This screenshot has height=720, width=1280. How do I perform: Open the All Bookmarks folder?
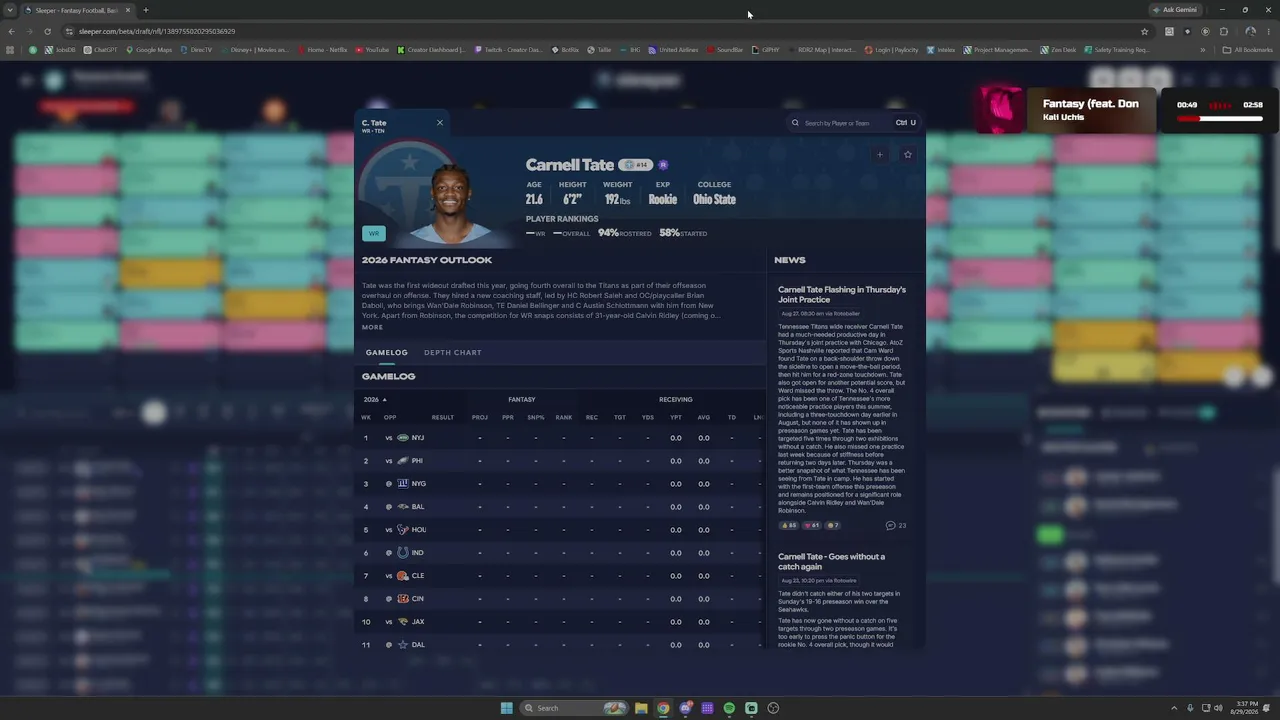[x=1248, y=50]
